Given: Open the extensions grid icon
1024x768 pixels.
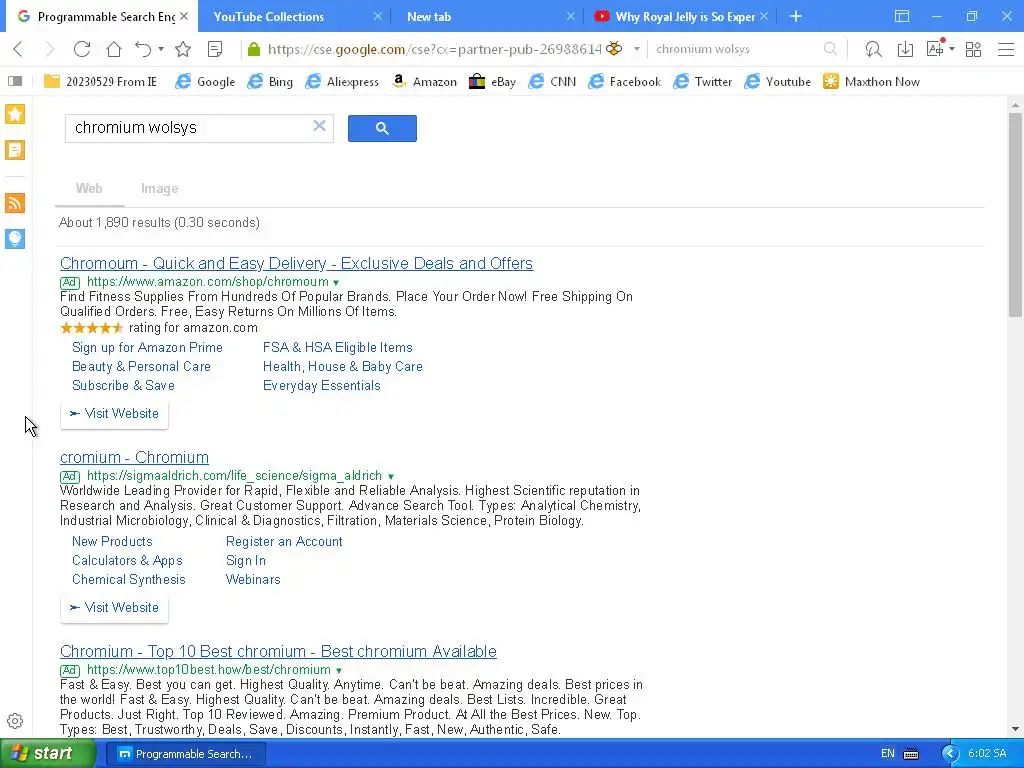Looking at the screenshot, I should click(x=974, y=49).
